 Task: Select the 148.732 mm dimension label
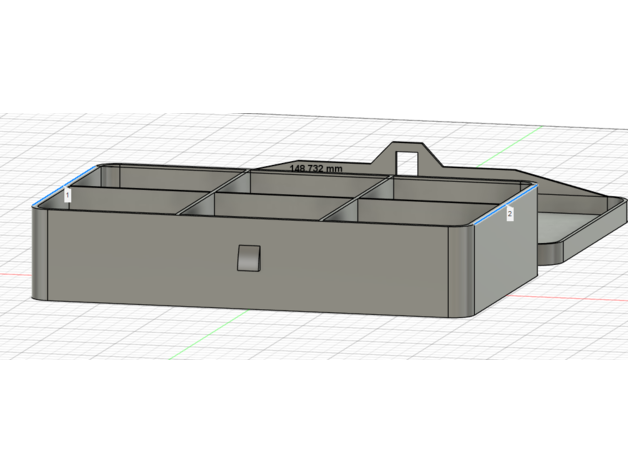pyautogui.click(x=315, y=169)
